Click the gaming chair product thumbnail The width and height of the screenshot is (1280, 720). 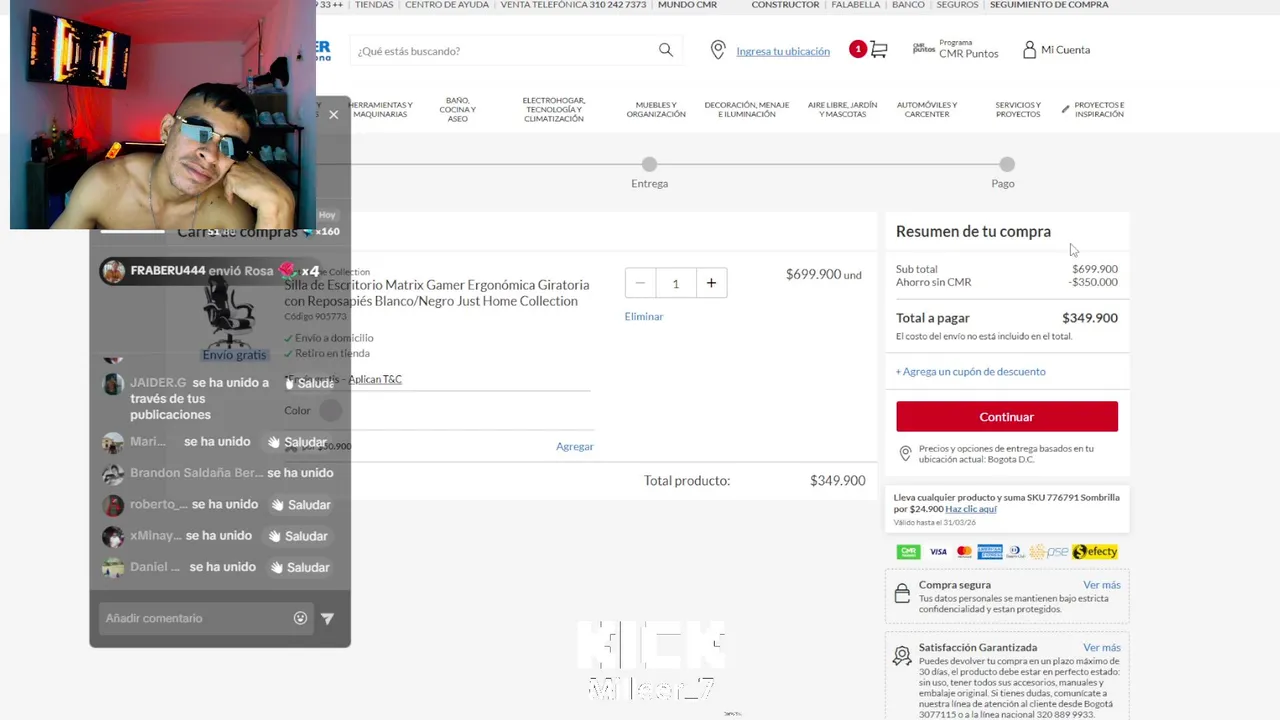(x=229, y=310)
